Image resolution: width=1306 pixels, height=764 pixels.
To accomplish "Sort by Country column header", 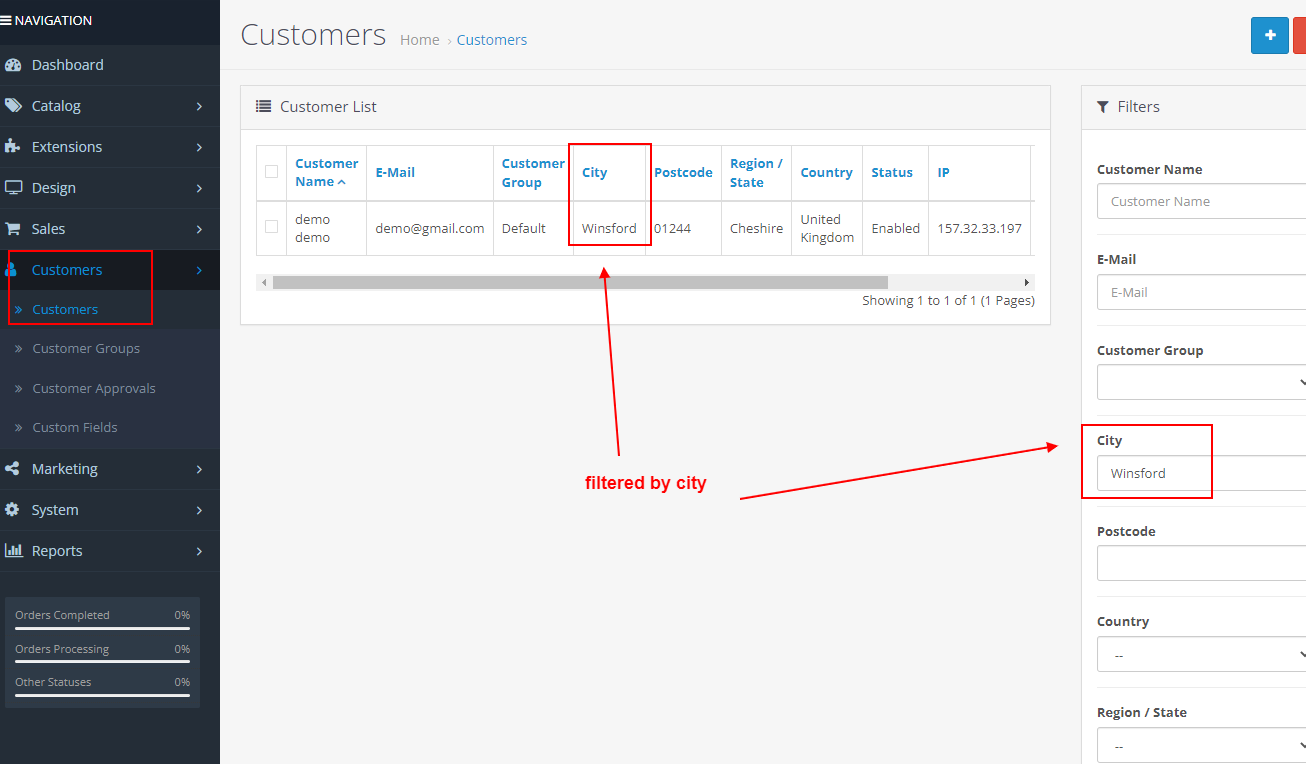I will [x=826, y=172].
